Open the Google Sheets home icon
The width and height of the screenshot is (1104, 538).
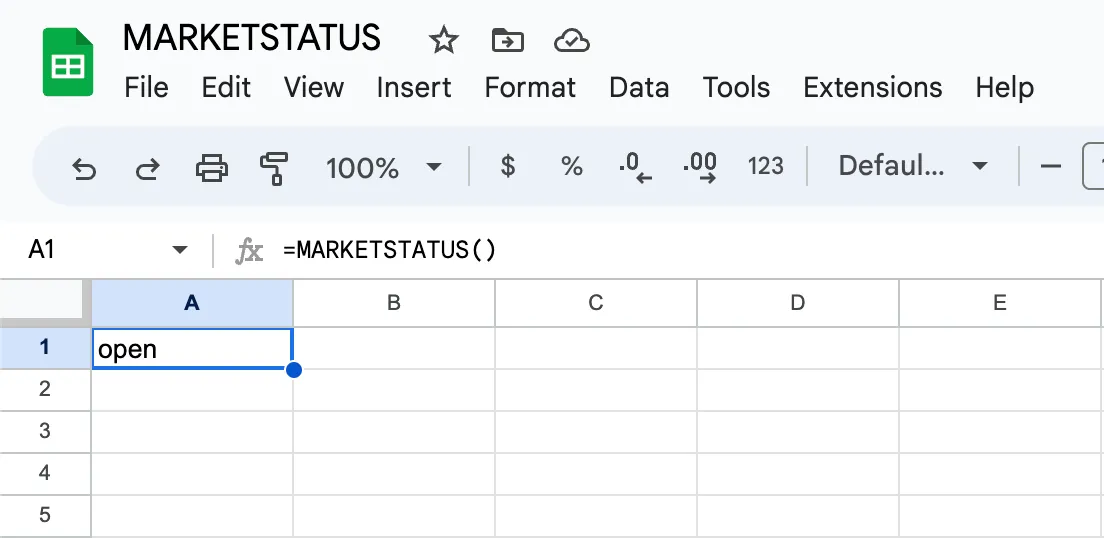(68, 62)
